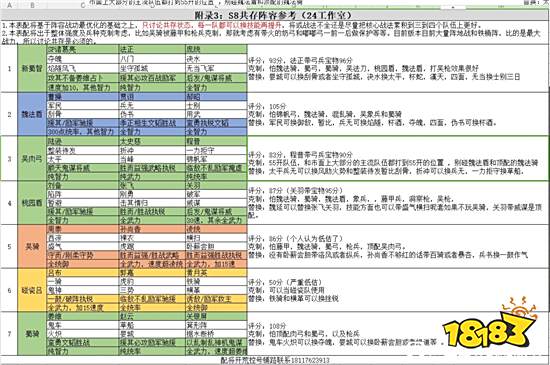
Task: Click the 姜维 hero cell
Action: tap(82, 316)
